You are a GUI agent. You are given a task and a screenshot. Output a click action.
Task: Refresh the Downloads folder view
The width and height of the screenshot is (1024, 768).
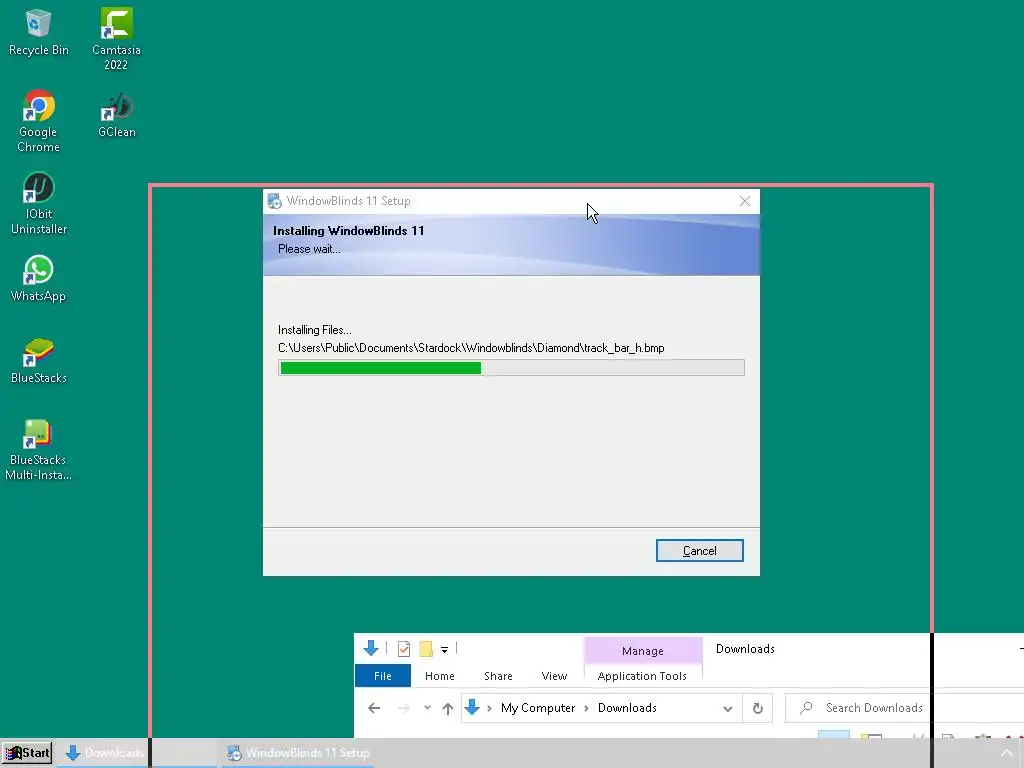click(x=758, y=709)
